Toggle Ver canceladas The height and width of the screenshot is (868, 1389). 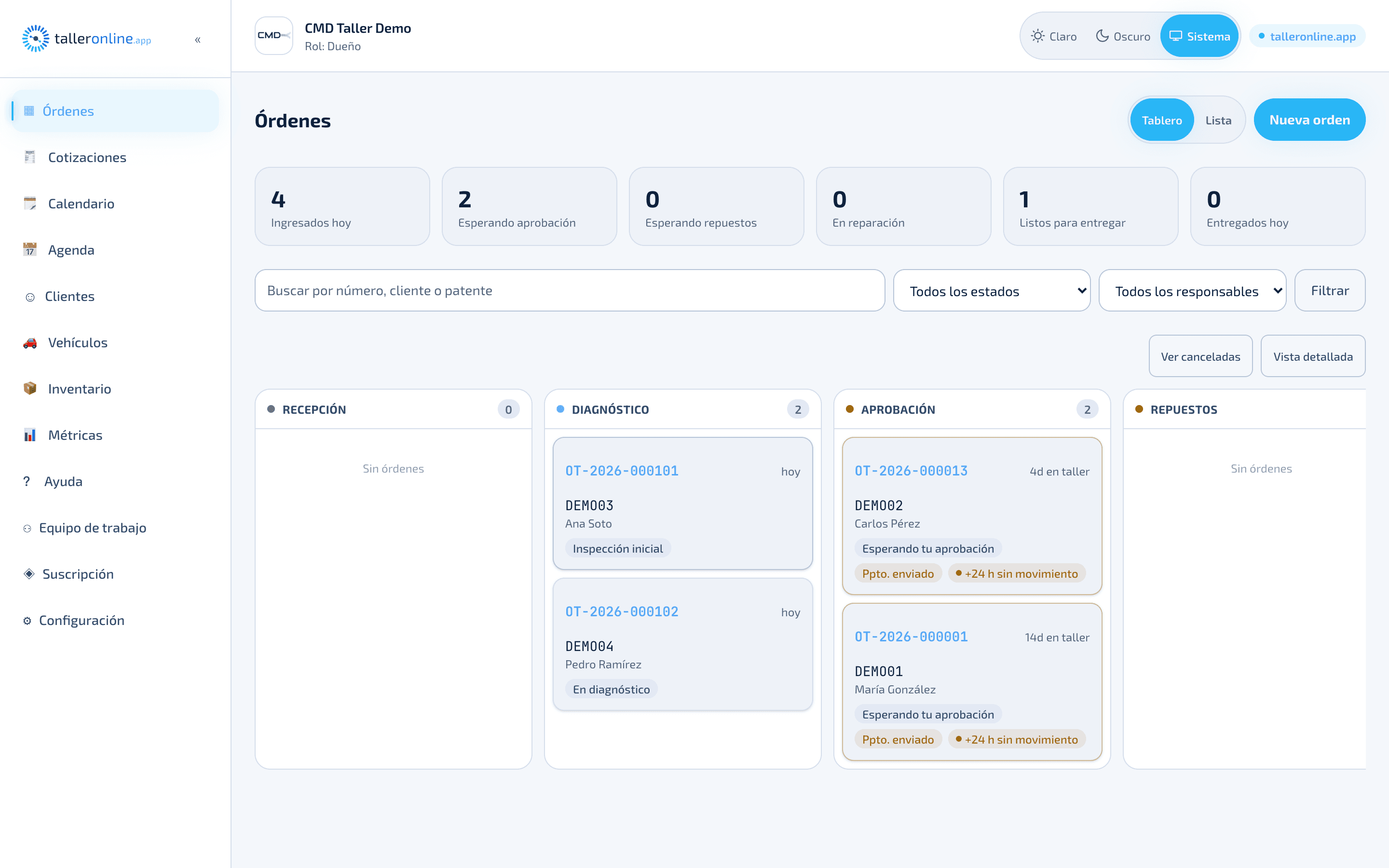[x=1200, y=356]
